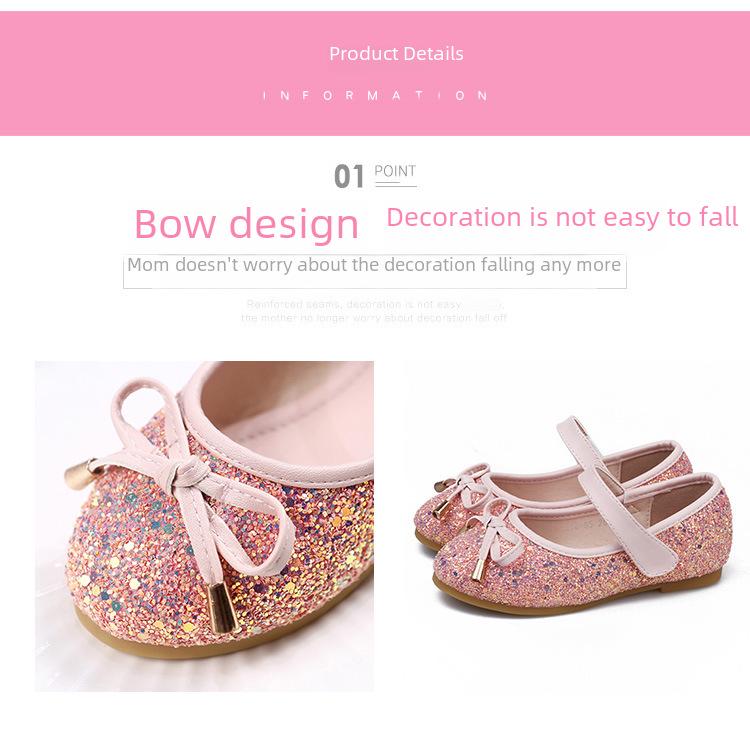Click the faded Reinforced seams description
Image resolution: width=750 pixels, height=746 pixels.
(x=374, y=311)
